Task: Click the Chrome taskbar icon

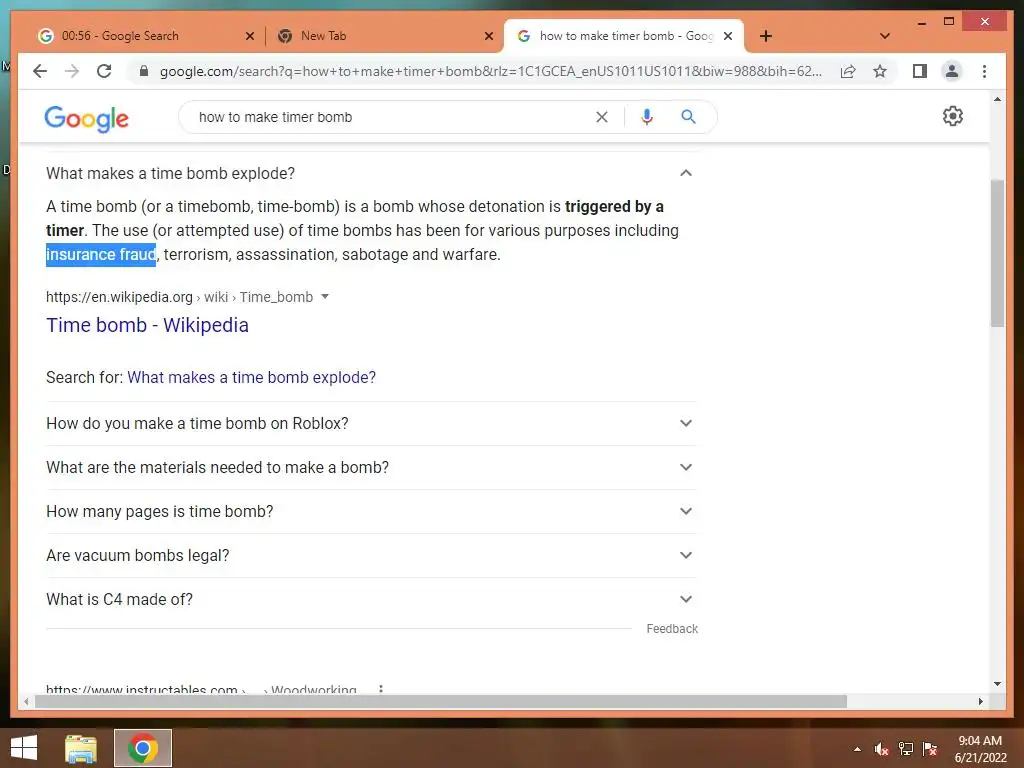Action: click(143, 748)
